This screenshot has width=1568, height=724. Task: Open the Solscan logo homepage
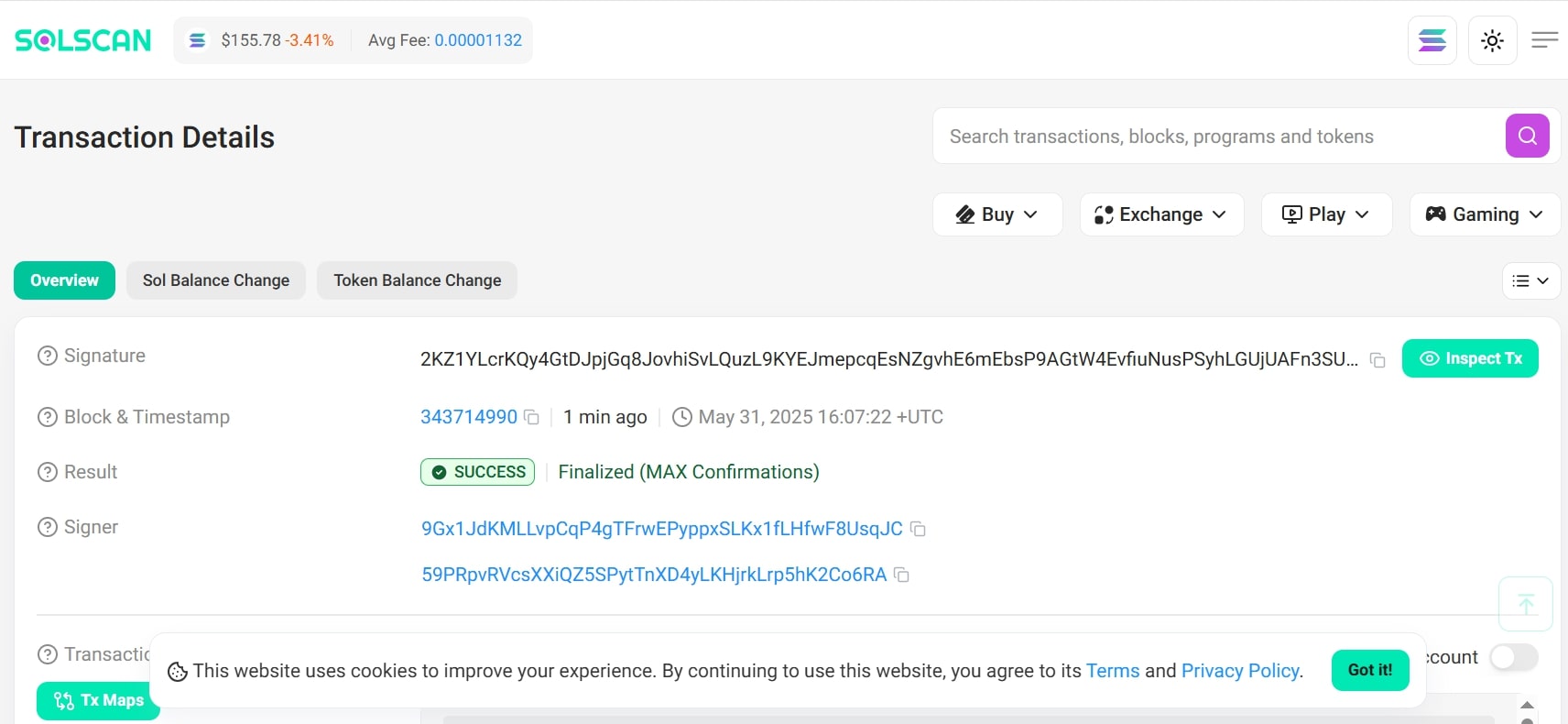tap(82, 40)
